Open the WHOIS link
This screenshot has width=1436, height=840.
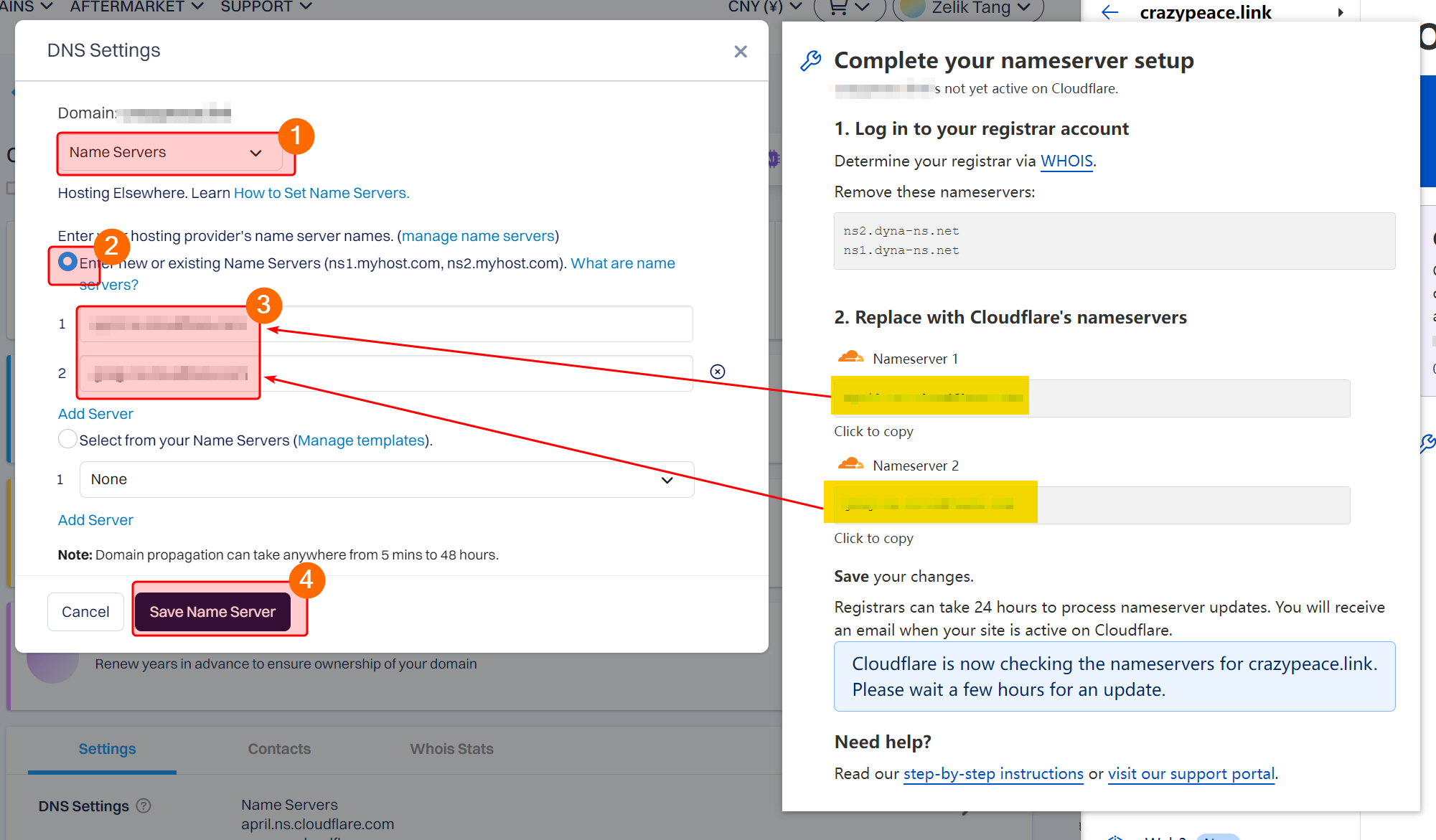[x=1066, y=161]
